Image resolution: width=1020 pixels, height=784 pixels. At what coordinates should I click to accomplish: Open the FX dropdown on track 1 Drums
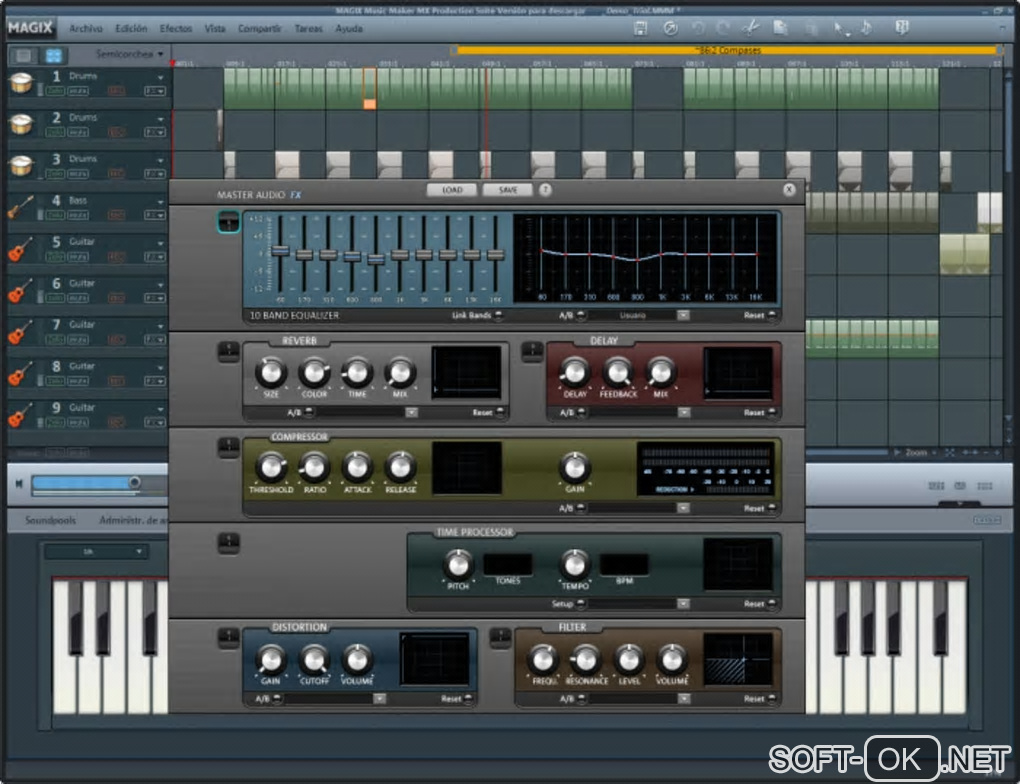point(155,91)
